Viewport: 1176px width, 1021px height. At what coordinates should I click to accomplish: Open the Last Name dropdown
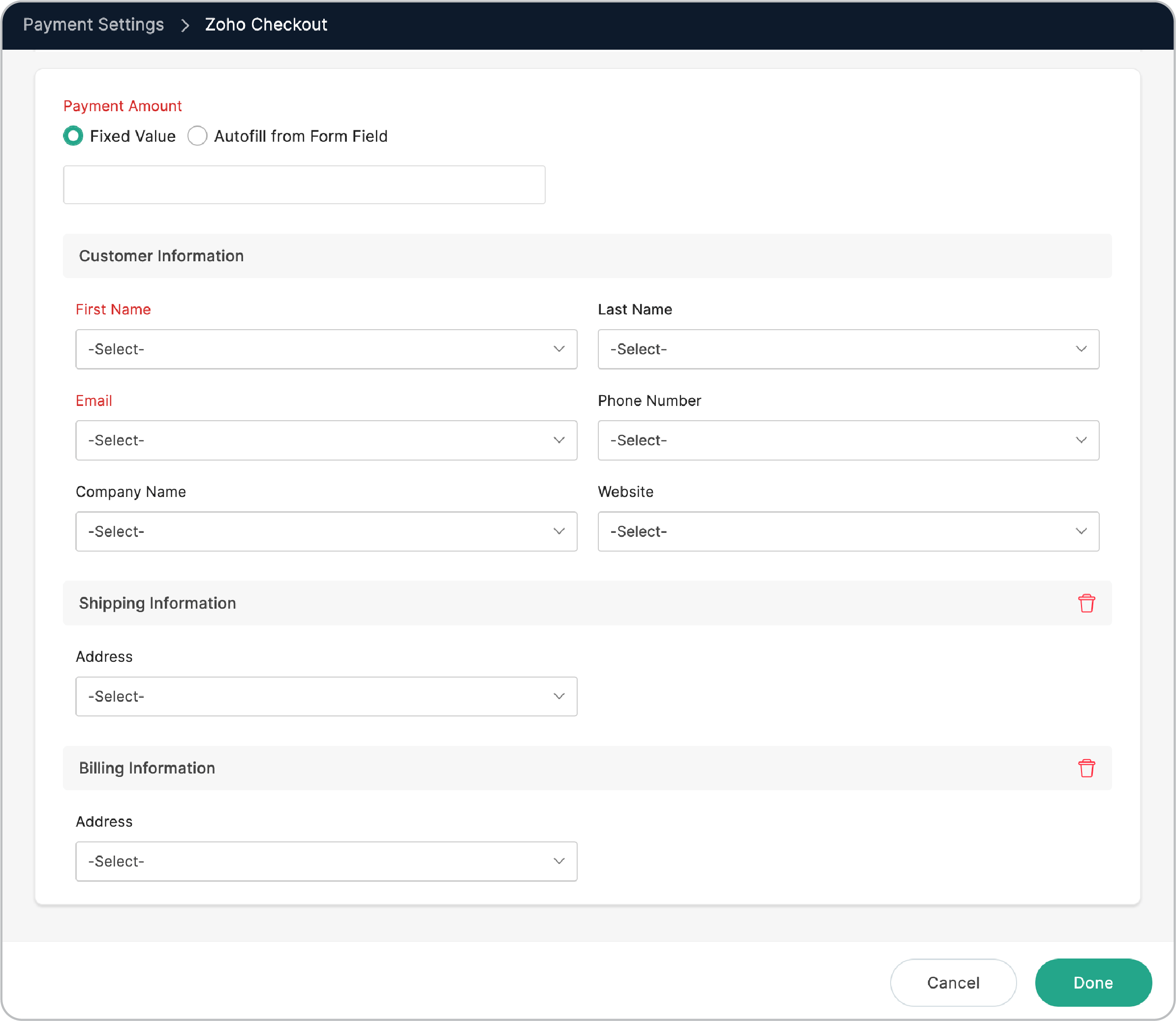coord(848,349)
